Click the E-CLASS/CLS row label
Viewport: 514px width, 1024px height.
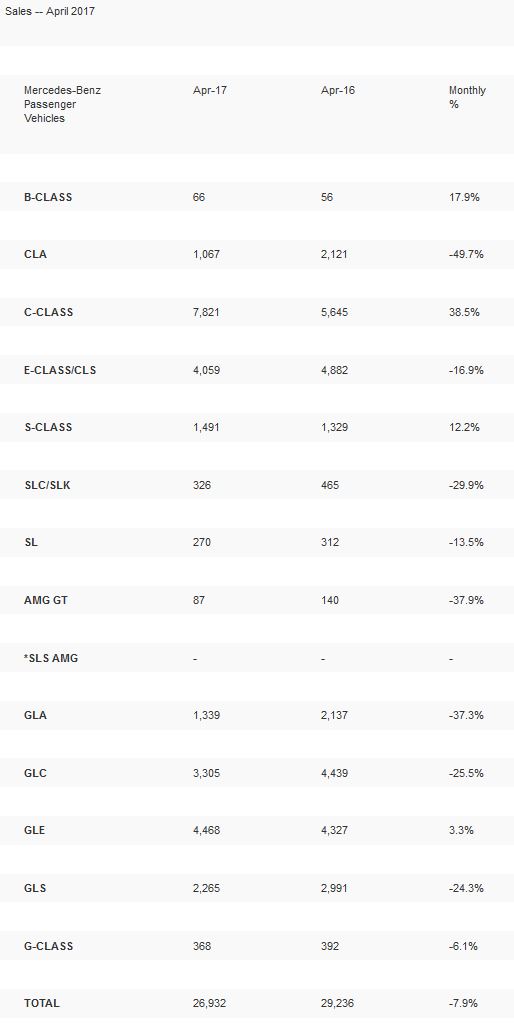tap(60, 370)
